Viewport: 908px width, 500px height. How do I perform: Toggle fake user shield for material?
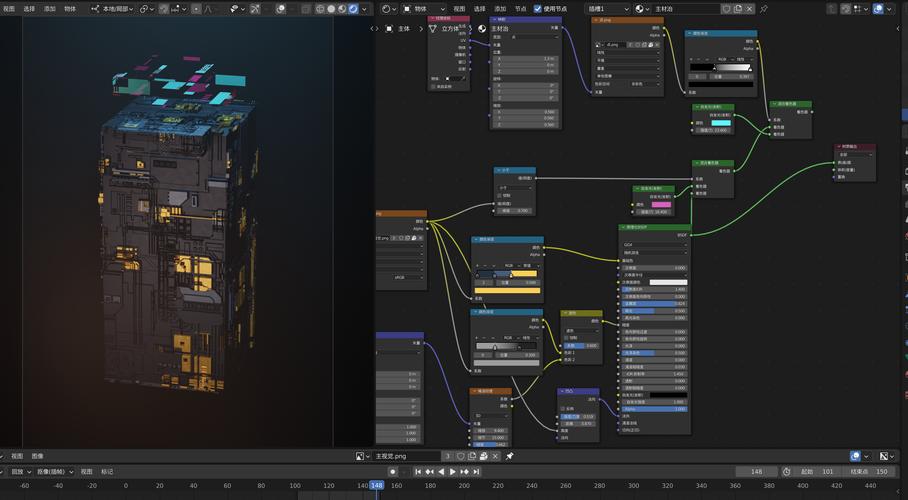click(726, 9)
